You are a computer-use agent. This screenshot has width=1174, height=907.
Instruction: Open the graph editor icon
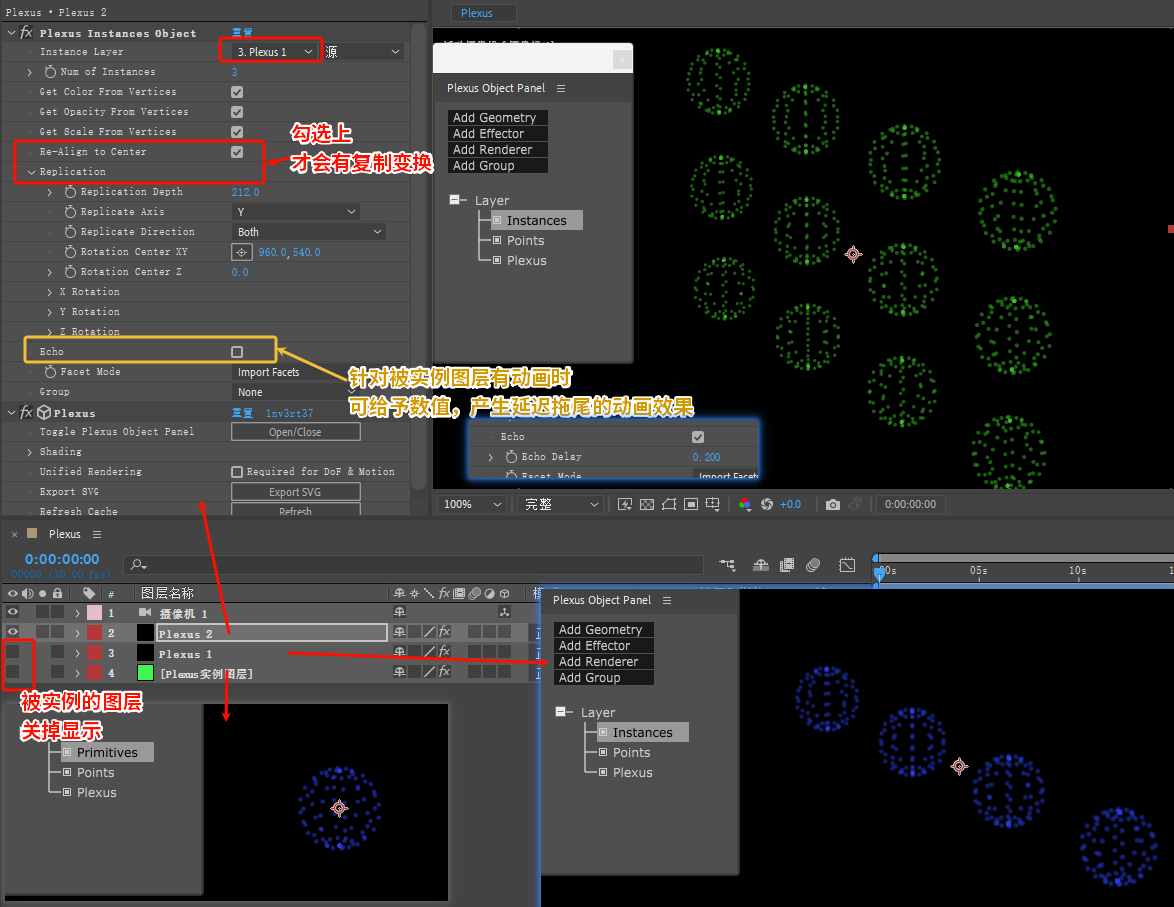(x=847, y=565)
